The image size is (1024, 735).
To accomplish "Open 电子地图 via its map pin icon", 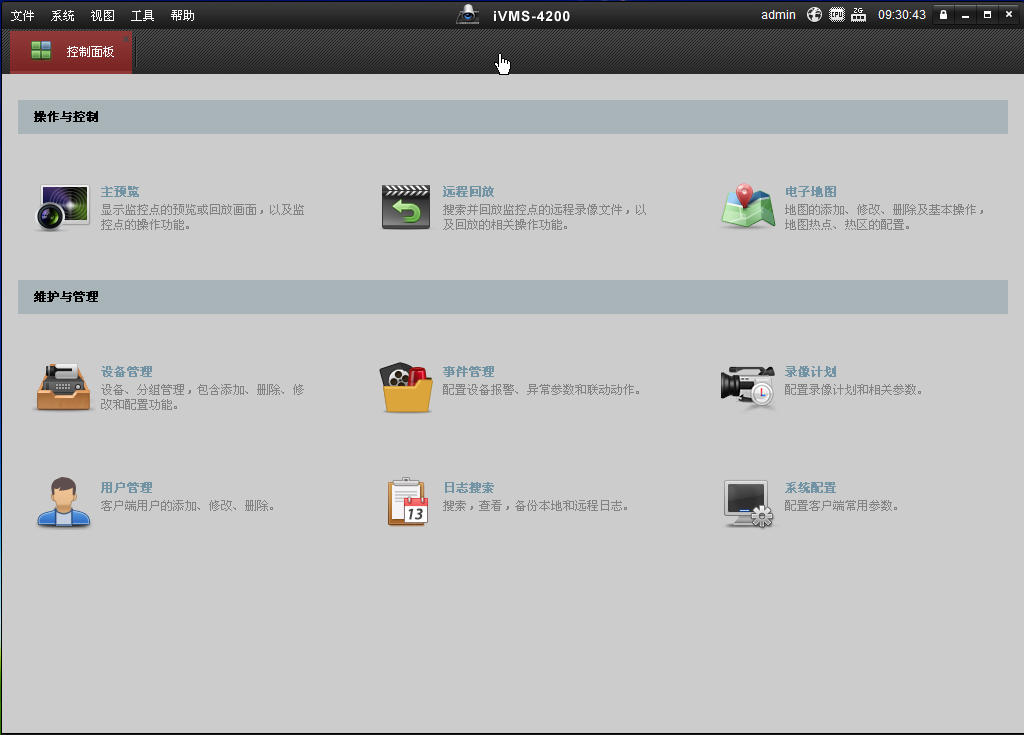I will tap(748, 206).
